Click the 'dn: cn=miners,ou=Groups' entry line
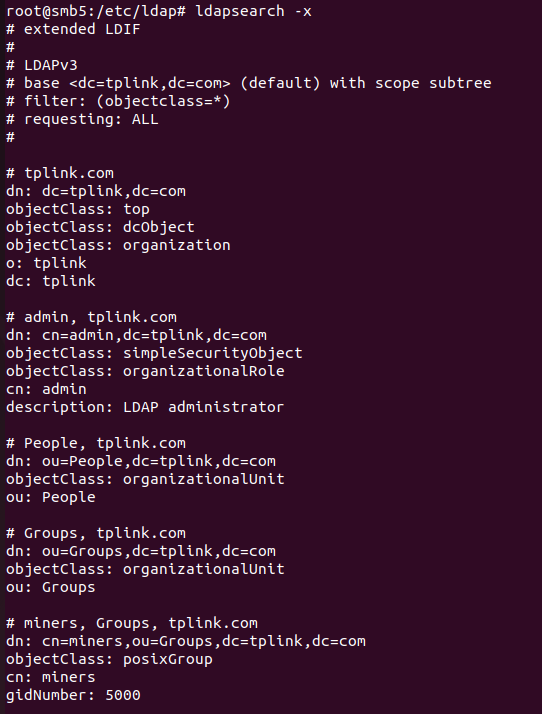The height and width of the screenshot is (714, 542). click(x=186, y=642)
